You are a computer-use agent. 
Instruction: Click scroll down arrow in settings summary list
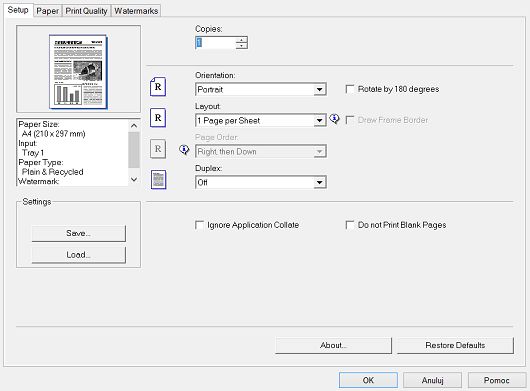[x=134, y=179]
